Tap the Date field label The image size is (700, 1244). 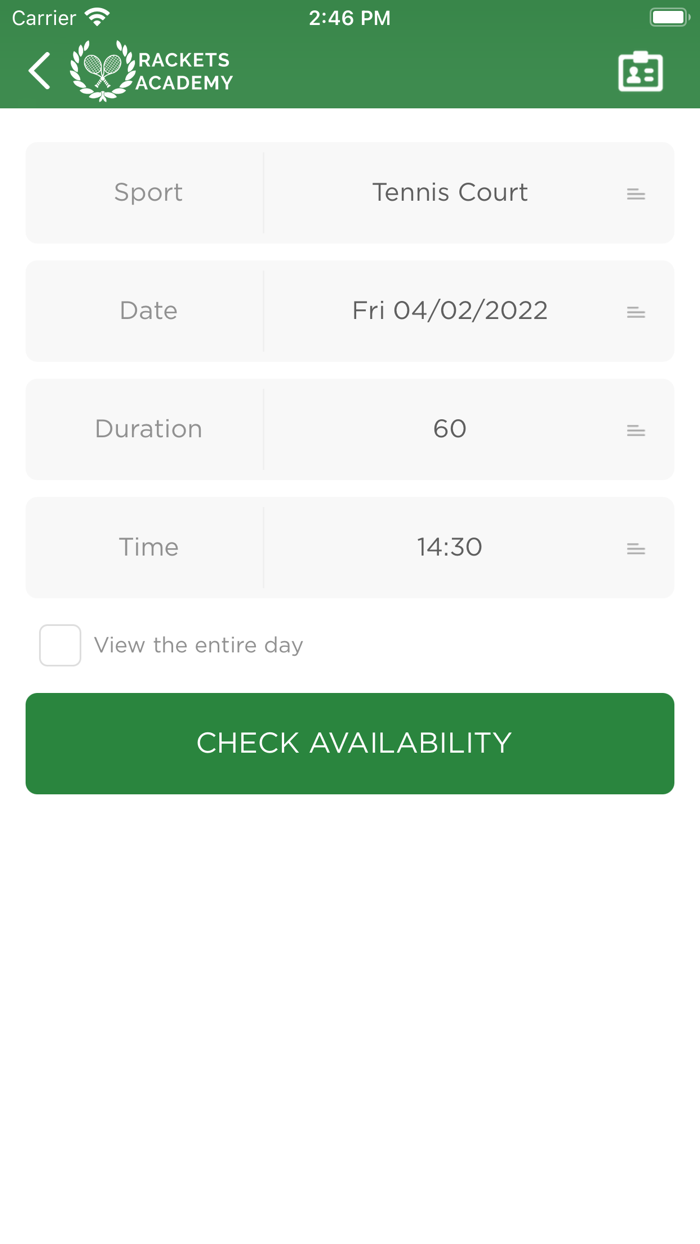(x=148, y=311)
